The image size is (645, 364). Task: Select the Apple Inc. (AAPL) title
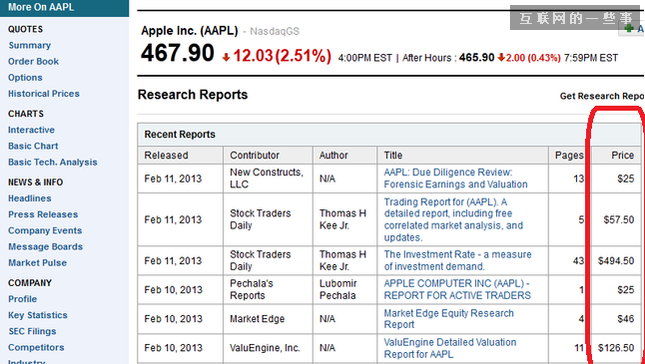click(189, 31)
